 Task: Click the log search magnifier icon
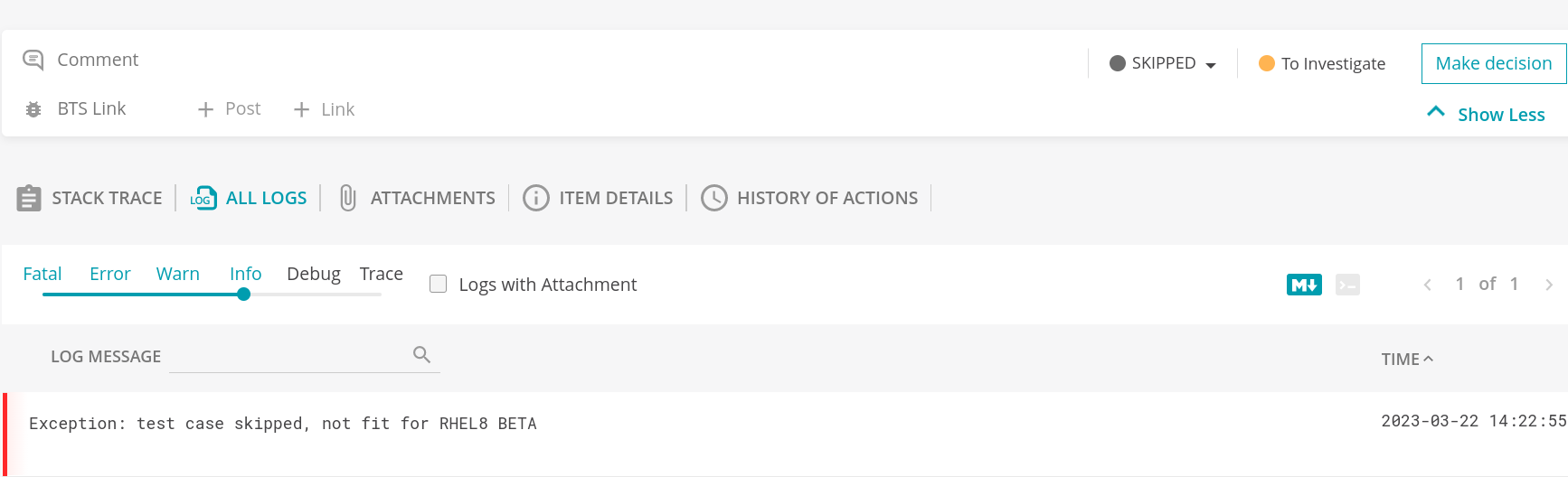[x=421, y=354]
